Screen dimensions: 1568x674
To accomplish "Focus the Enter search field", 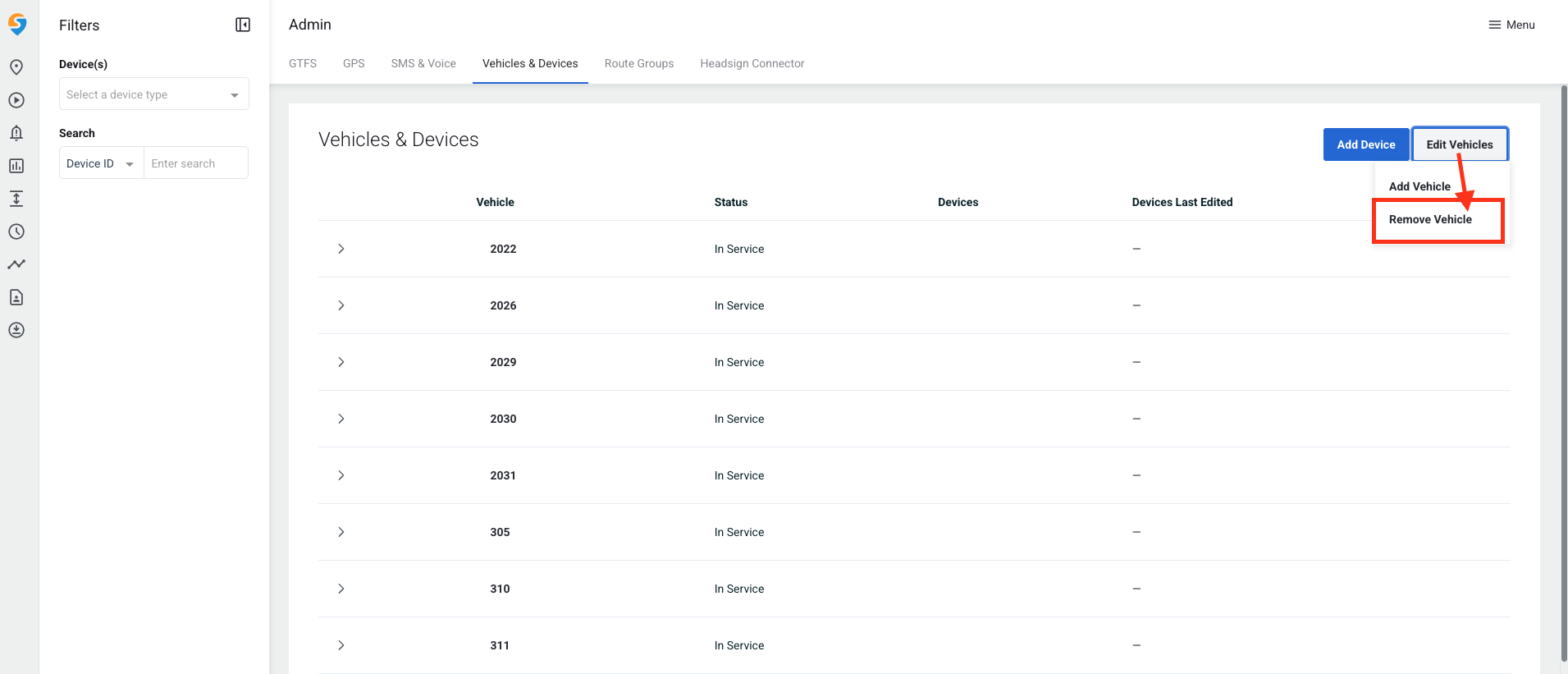I will click(x=196, y=163).
